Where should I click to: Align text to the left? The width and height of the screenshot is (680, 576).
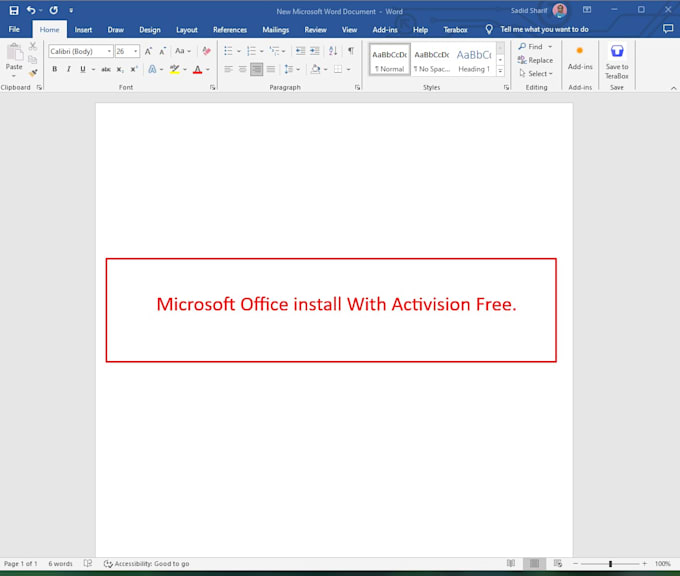pyautogui.click(x=228, y=69)
